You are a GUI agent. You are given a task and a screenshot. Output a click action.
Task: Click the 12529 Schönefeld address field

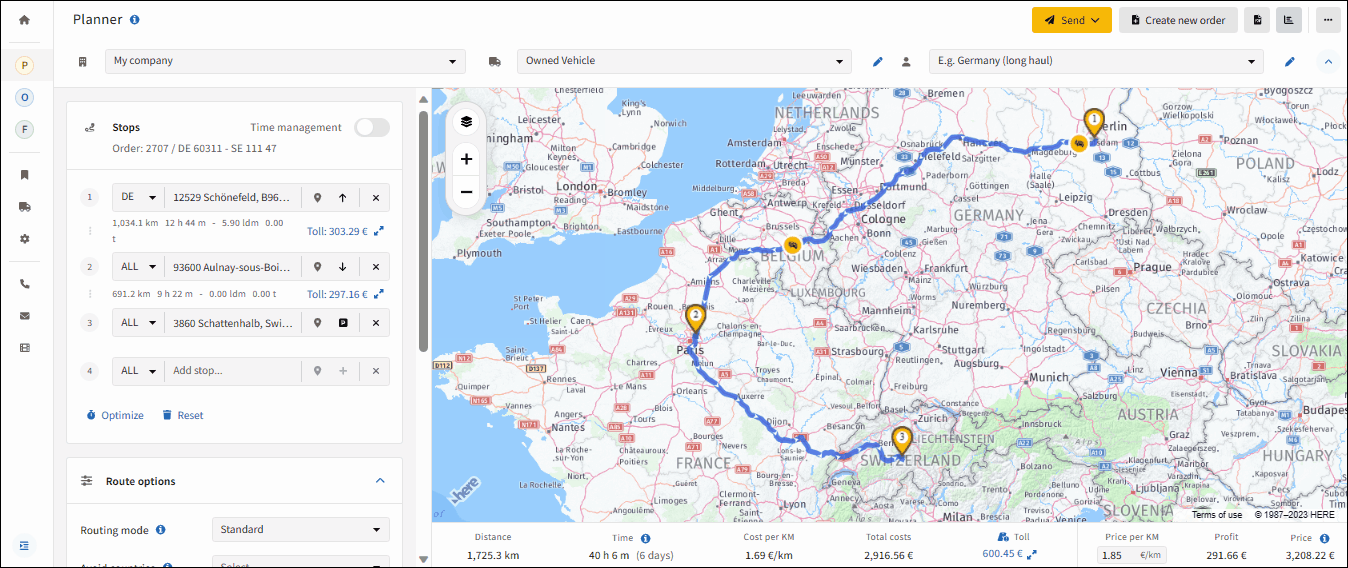point(232,198)
